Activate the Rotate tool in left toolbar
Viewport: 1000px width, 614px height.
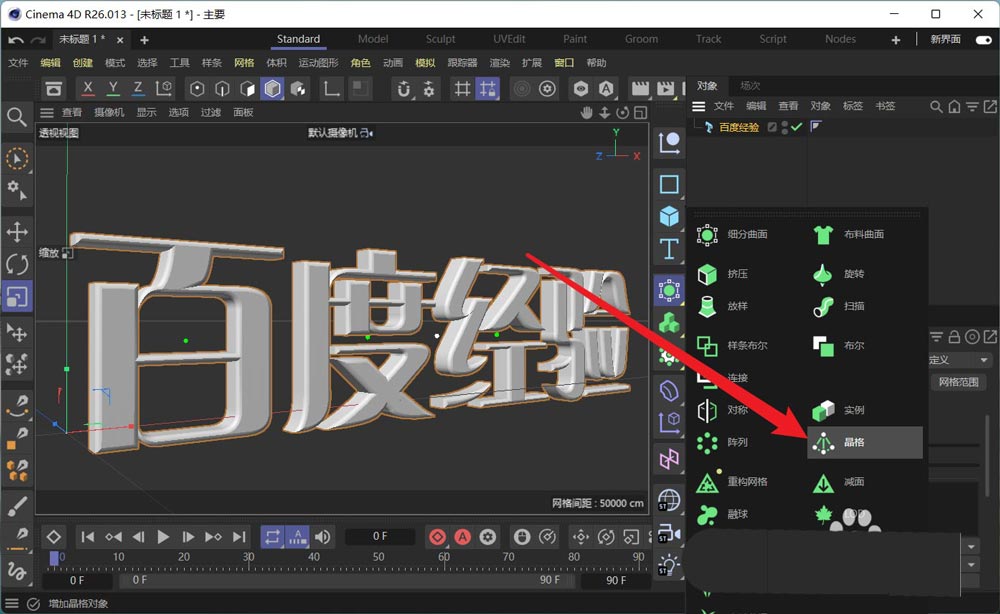(17, 264)
